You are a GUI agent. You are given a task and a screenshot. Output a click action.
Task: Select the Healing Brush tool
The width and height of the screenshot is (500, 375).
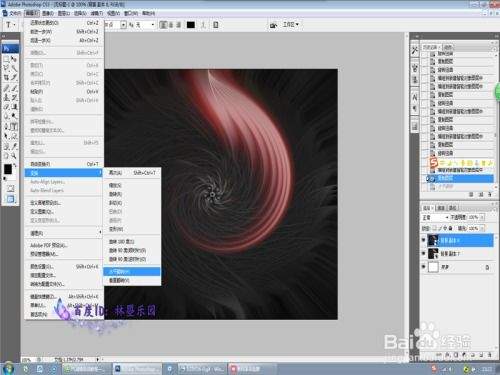[x=6, y=88]
